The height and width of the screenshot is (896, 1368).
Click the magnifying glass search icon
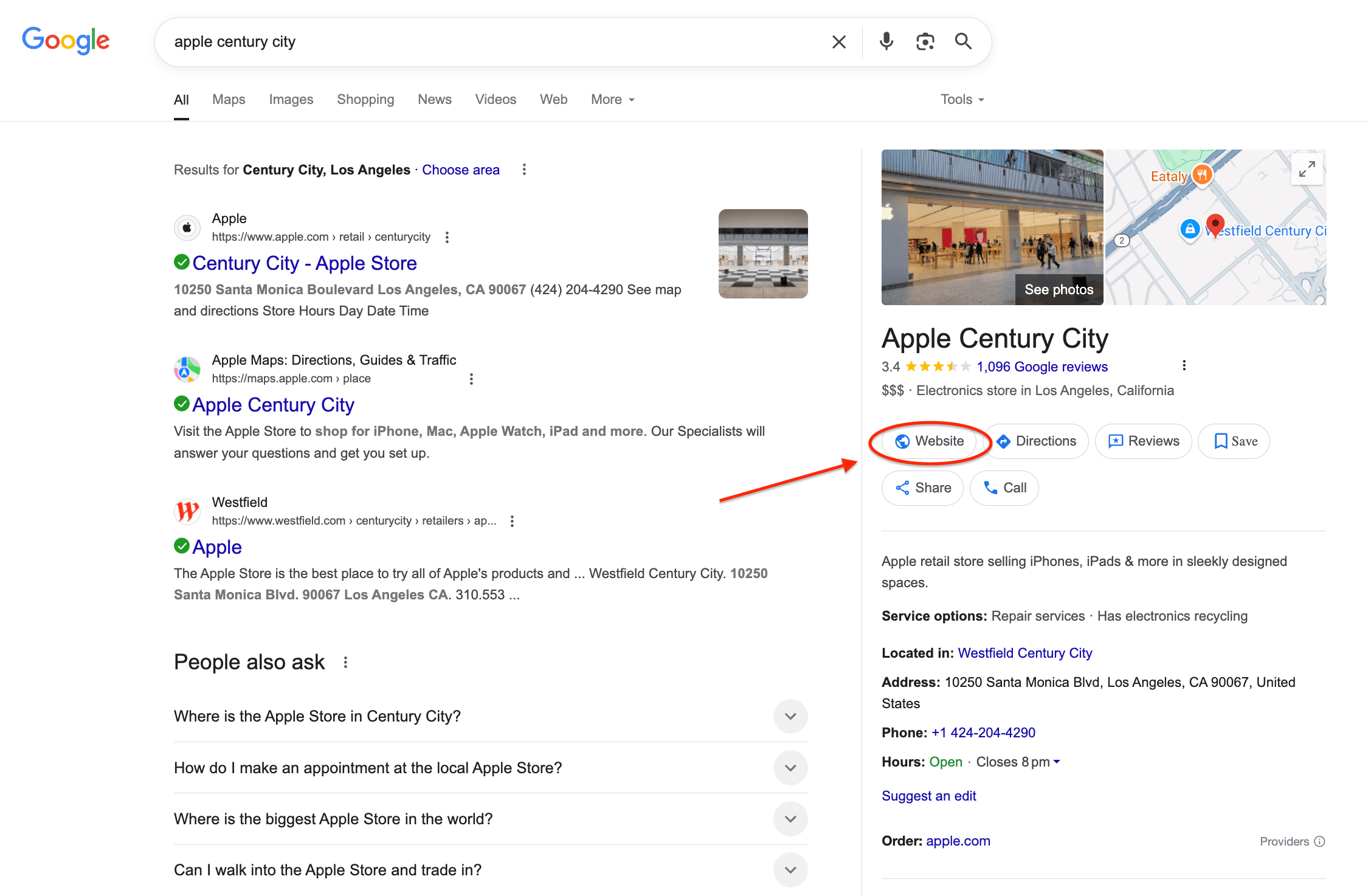[x=963, y=41]
